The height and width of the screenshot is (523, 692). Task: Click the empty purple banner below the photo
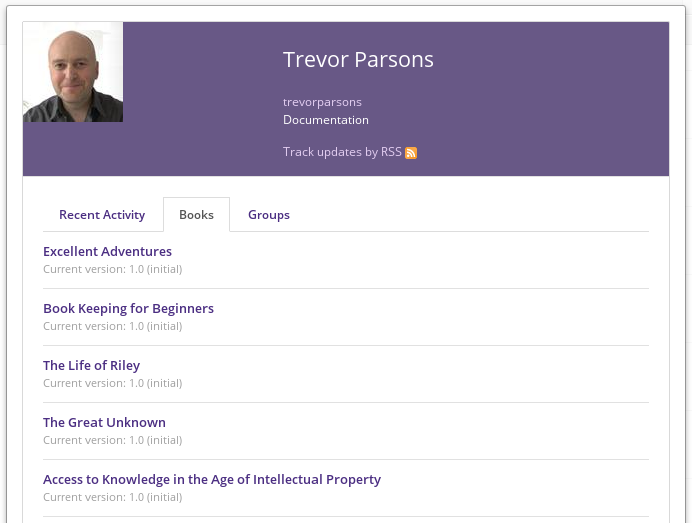click(73, 149)
